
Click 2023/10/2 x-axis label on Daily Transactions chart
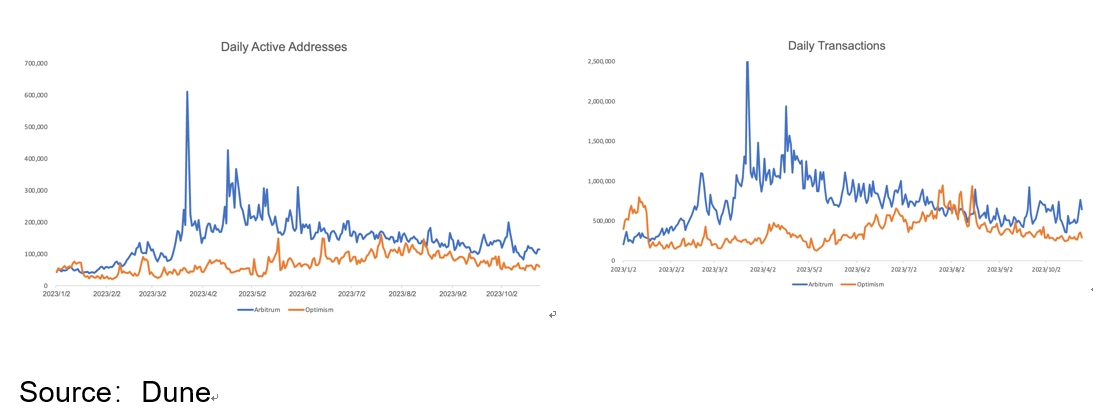coord(1046,269)
